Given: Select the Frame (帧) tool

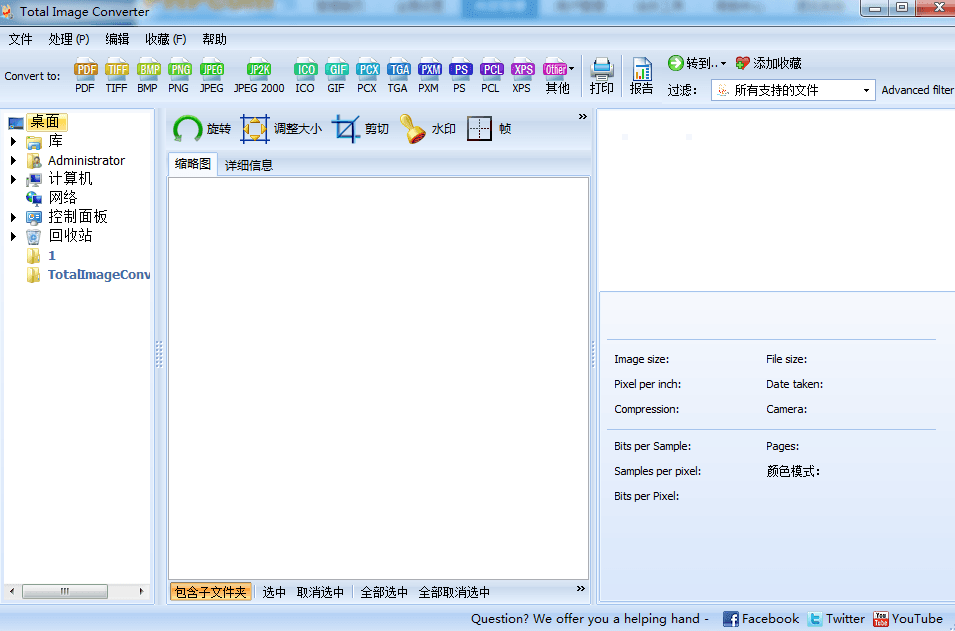Looking at the screenshot, I should 489,129.
